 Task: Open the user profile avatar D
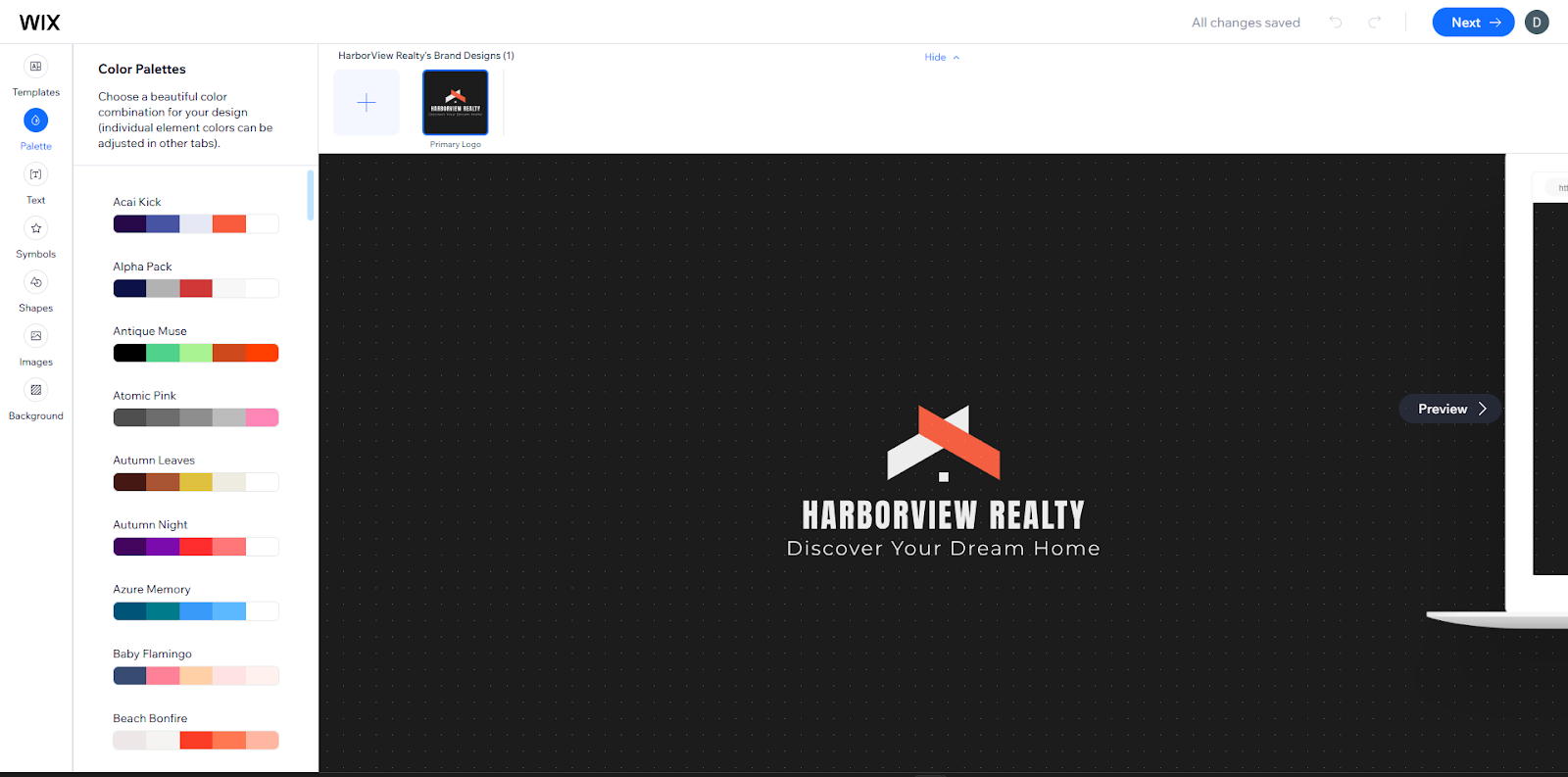(x=1537, y=23)
